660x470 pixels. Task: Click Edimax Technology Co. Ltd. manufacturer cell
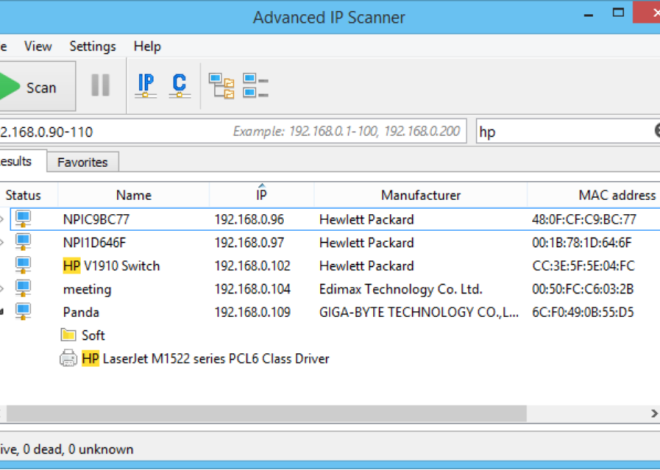click(x=401, y=289)
